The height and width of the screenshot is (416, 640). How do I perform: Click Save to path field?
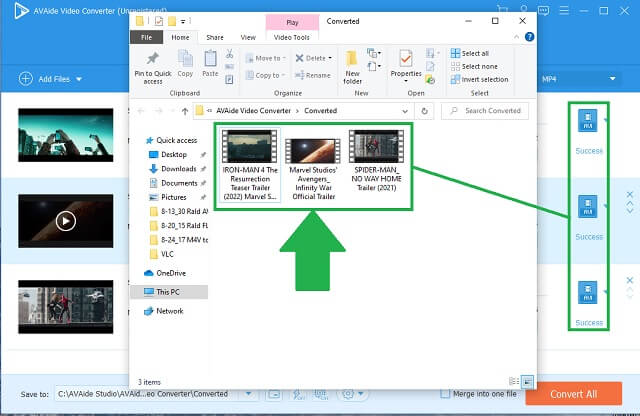(x=149, y=394)
